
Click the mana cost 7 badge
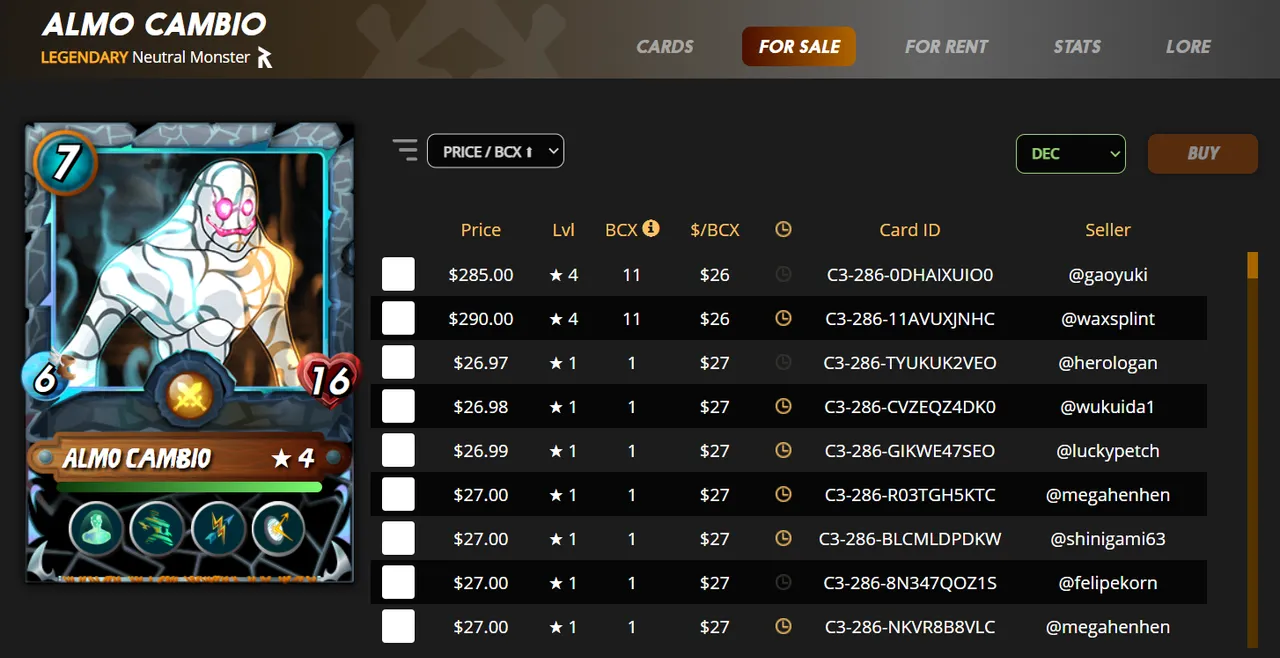tap(65, 162)
